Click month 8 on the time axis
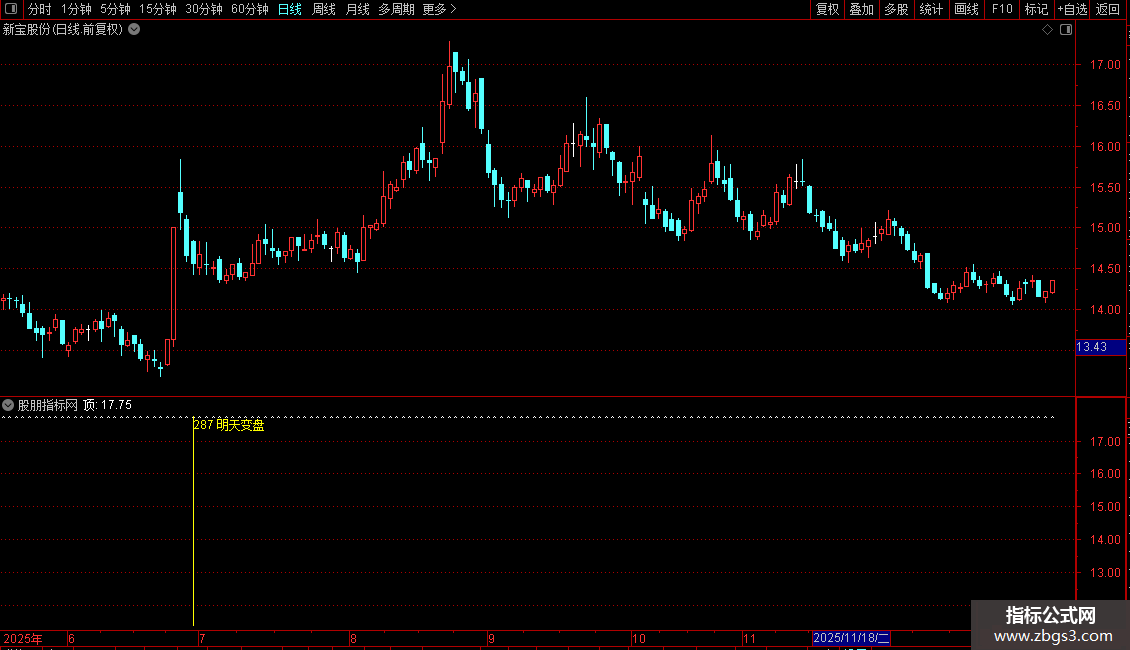1130x650 pixels. click(x=353, y=638)
